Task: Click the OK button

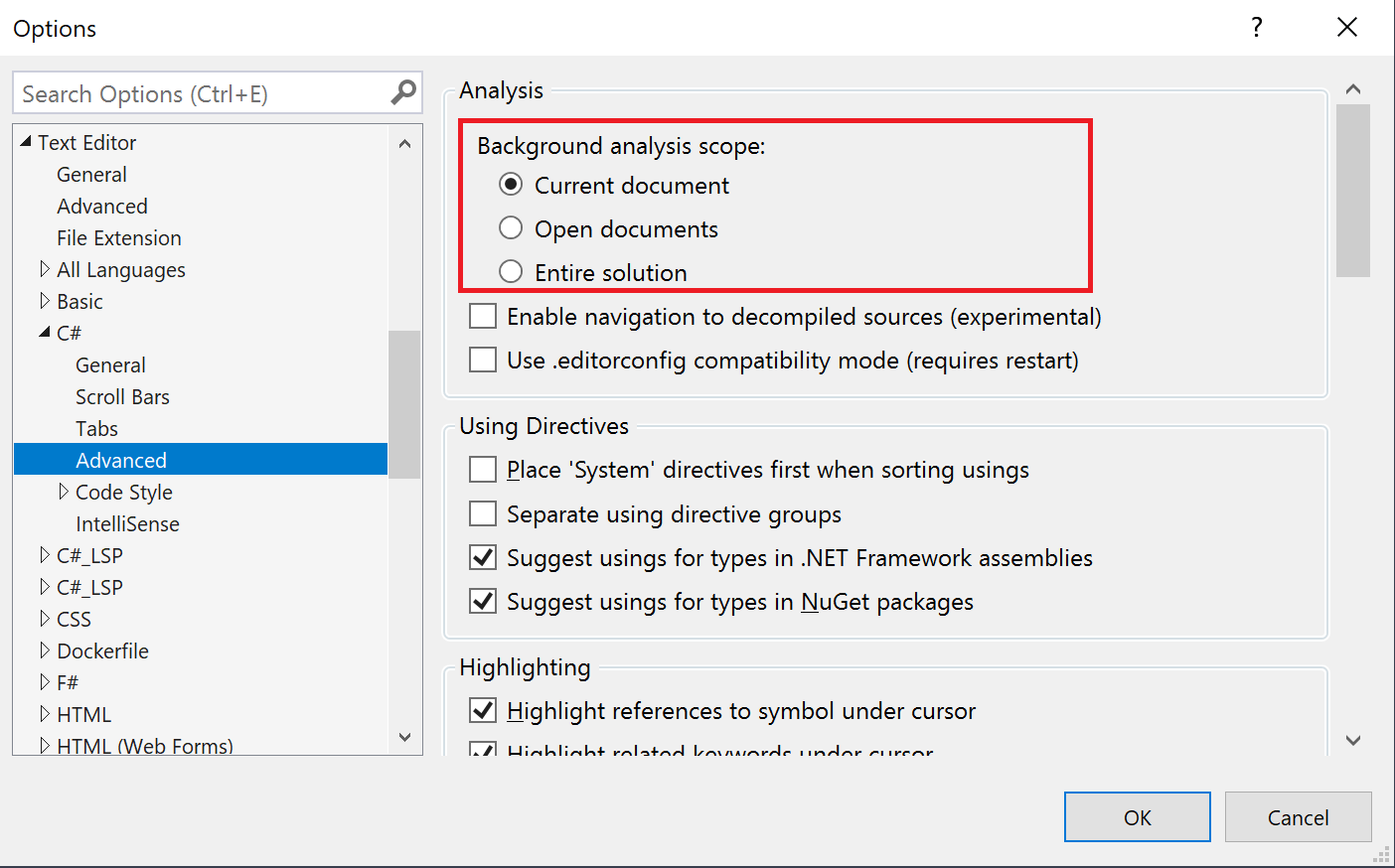Action: 1137,816
